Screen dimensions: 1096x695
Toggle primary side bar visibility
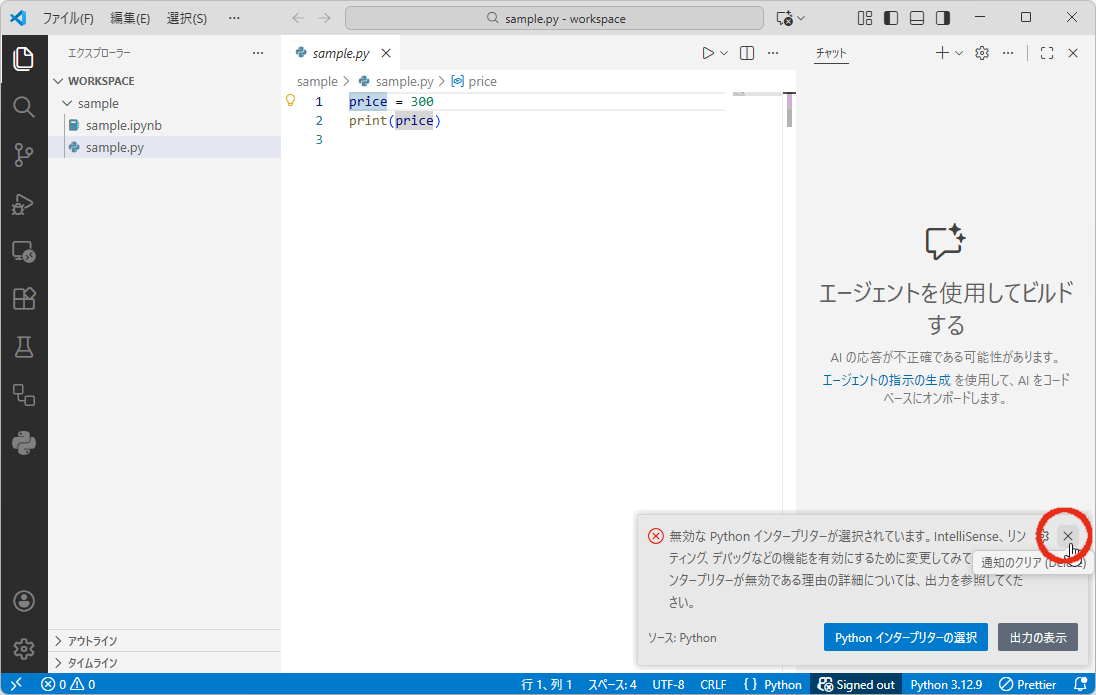pyautogui.click(x=891, y=18)
